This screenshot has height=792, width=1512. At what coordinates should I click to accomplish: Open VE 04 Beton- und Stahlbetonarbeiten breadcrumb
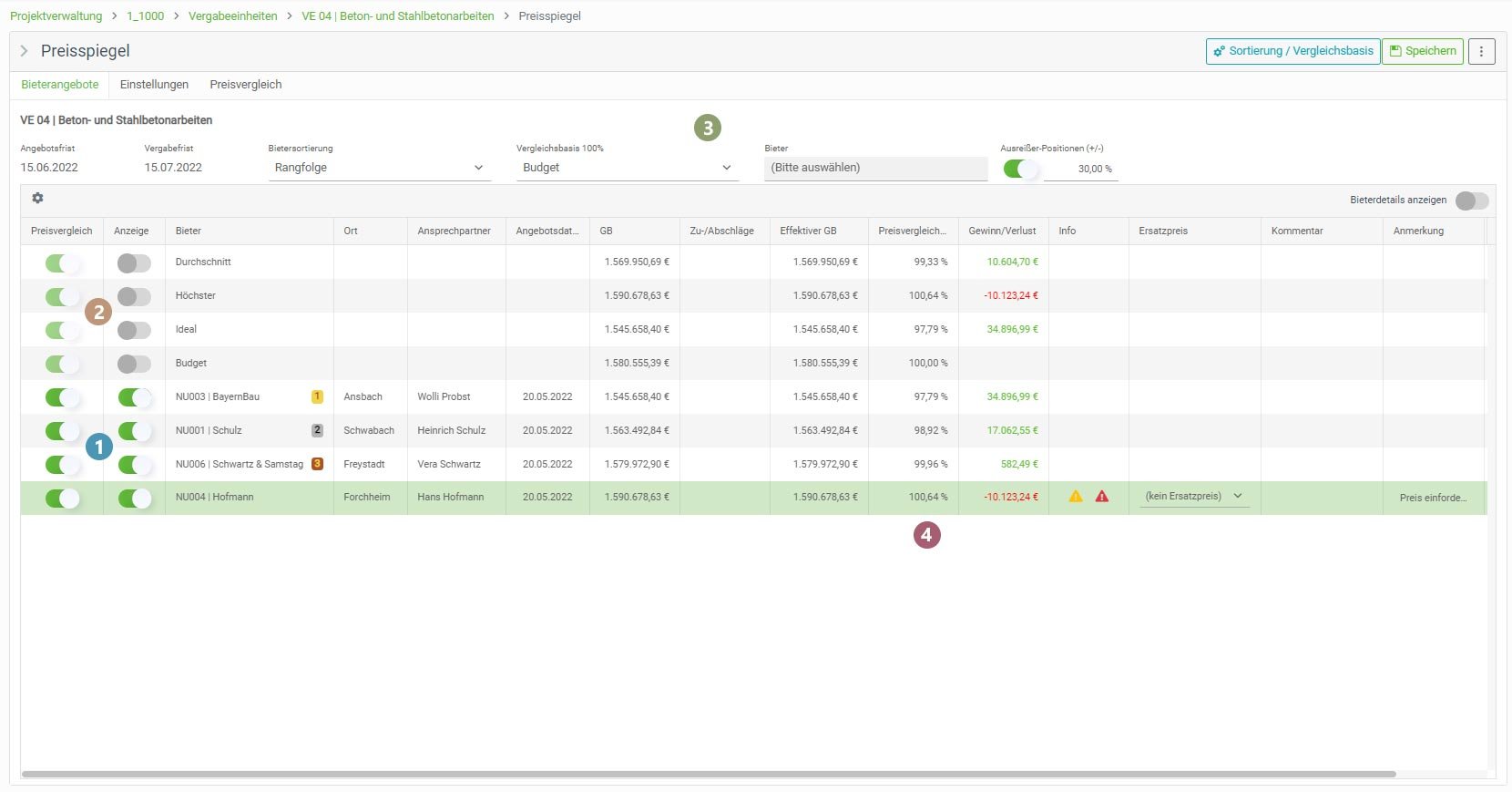[398, 16]
